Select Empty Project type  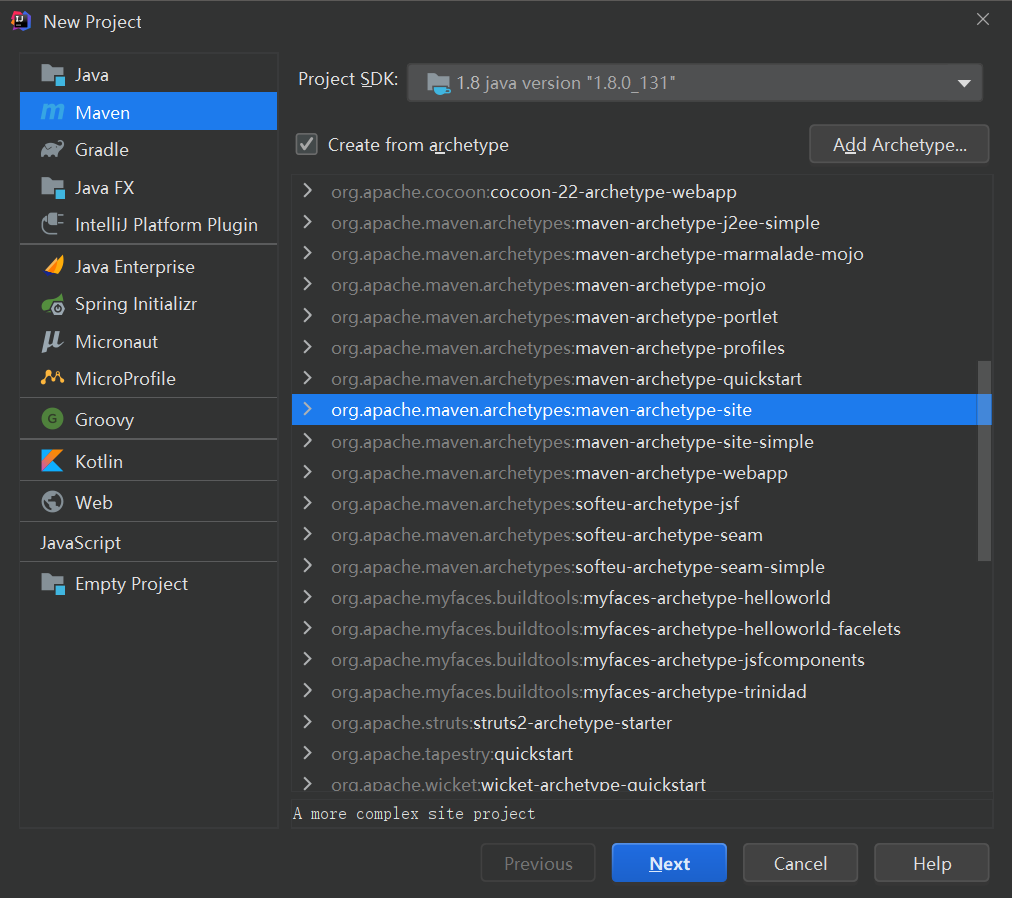(x=148, y=584)
